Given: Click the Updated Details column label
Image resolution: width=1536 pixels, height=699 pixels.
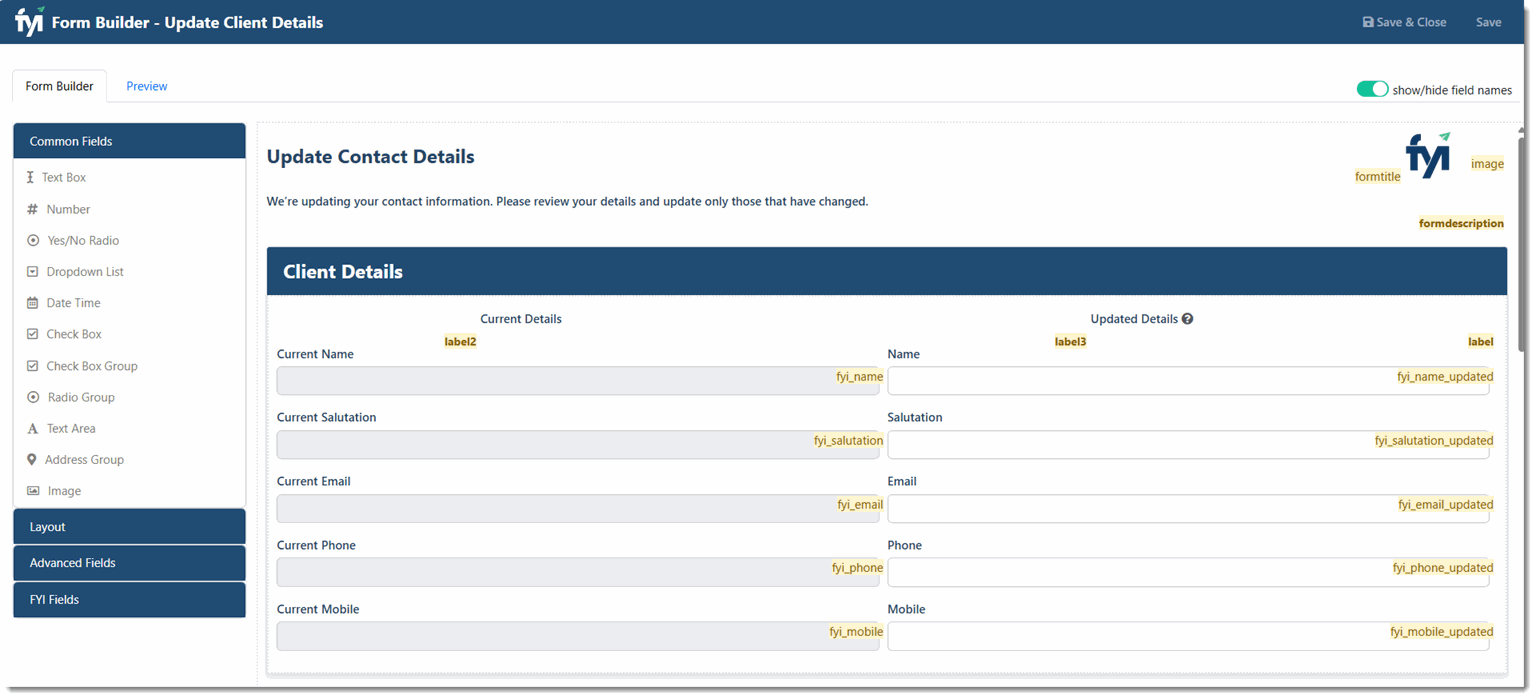Looking at the screenshot, I should point(1134,319).
